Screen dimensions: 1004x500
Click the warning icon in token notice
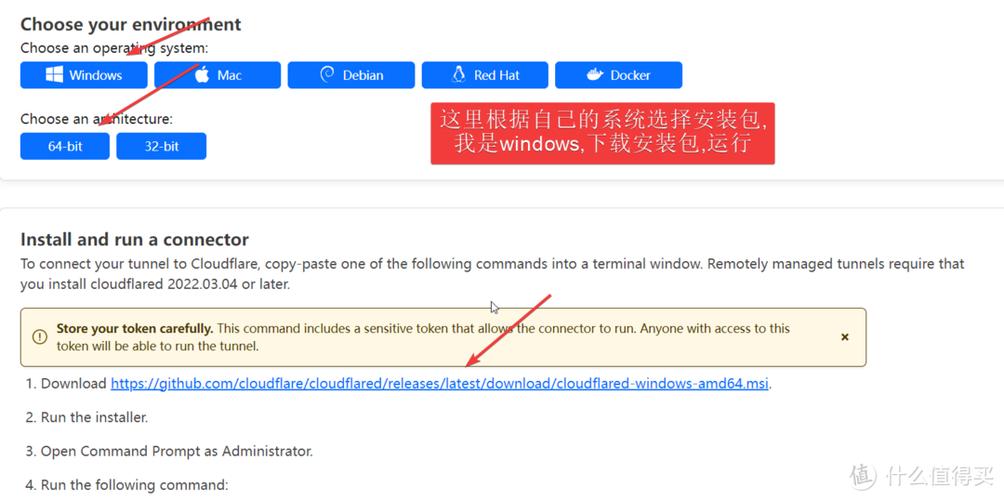click(x=40, y=337)
